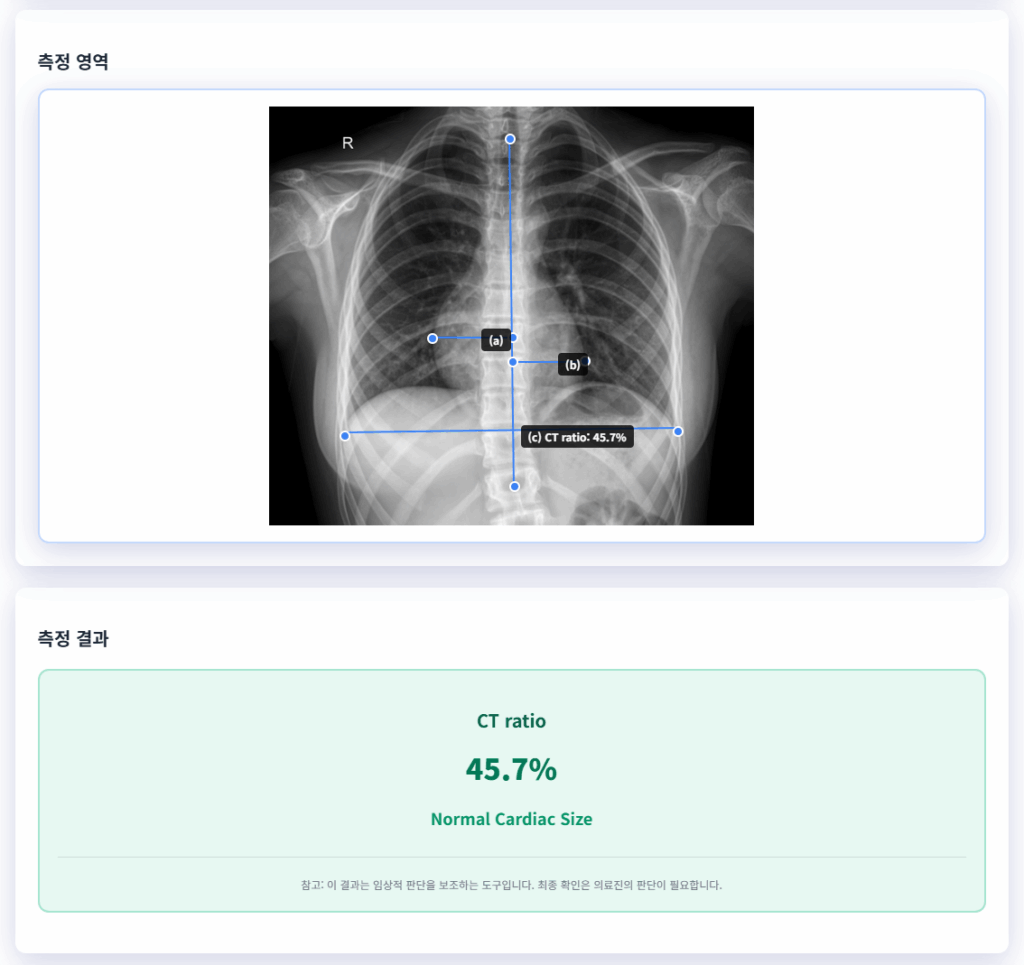Click the large green 45.7% result value

pos(511,769)
